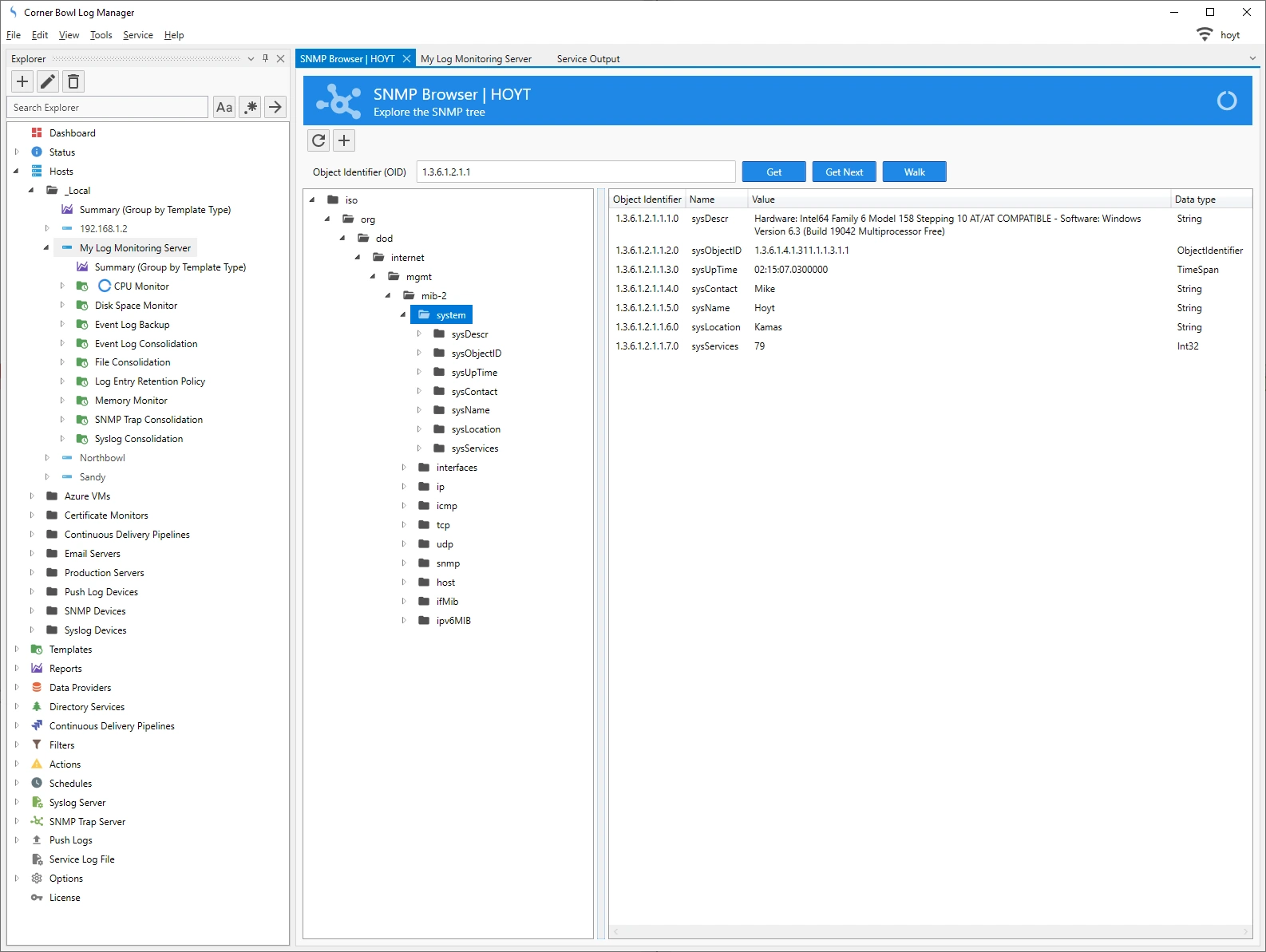
Task: Collapse the system node in SNMP tree
Action: pos(403,315)
